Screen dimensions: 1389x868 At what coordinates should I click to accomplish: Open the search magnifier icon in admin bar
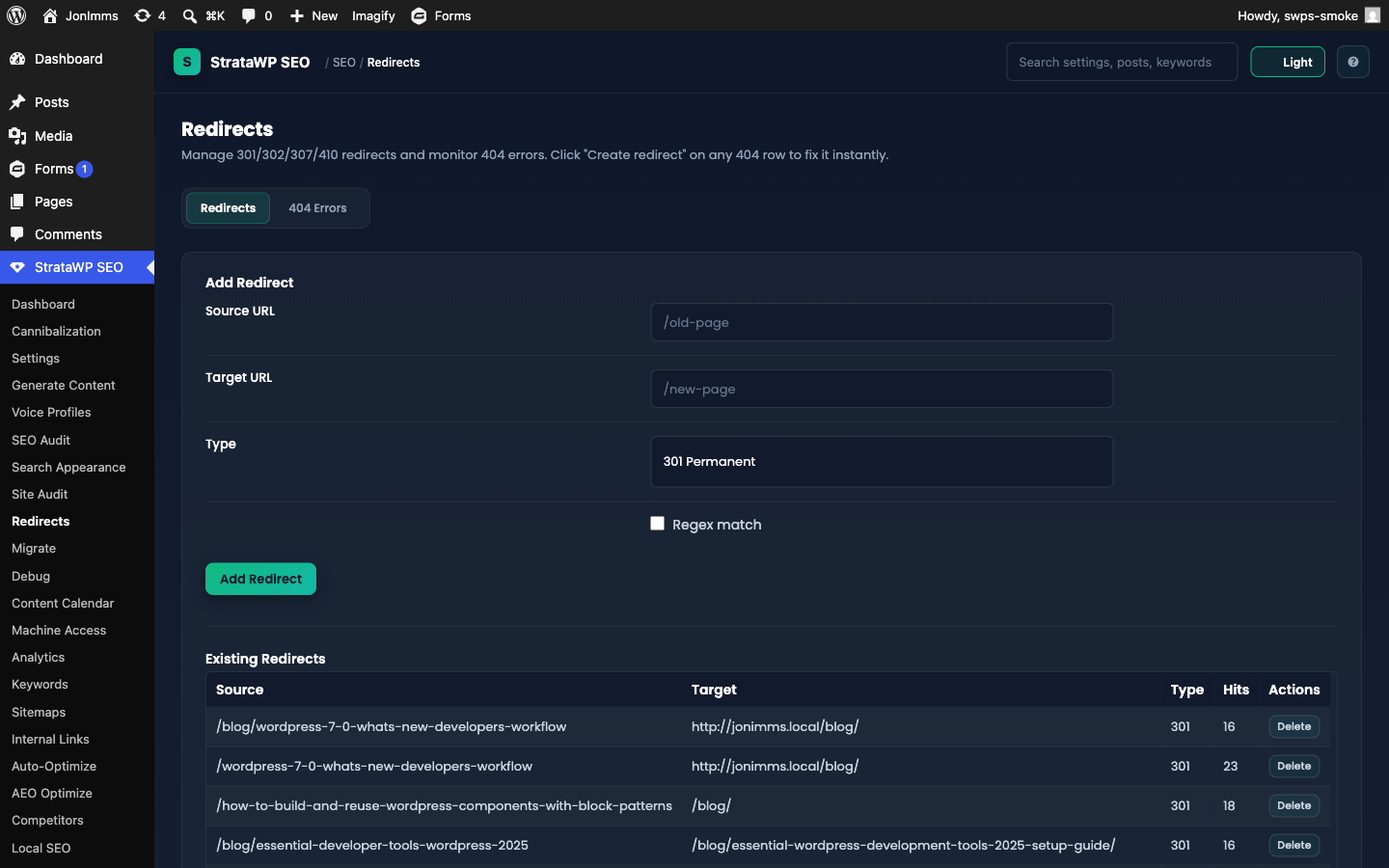pyautogui.click(x=190, y=15)
